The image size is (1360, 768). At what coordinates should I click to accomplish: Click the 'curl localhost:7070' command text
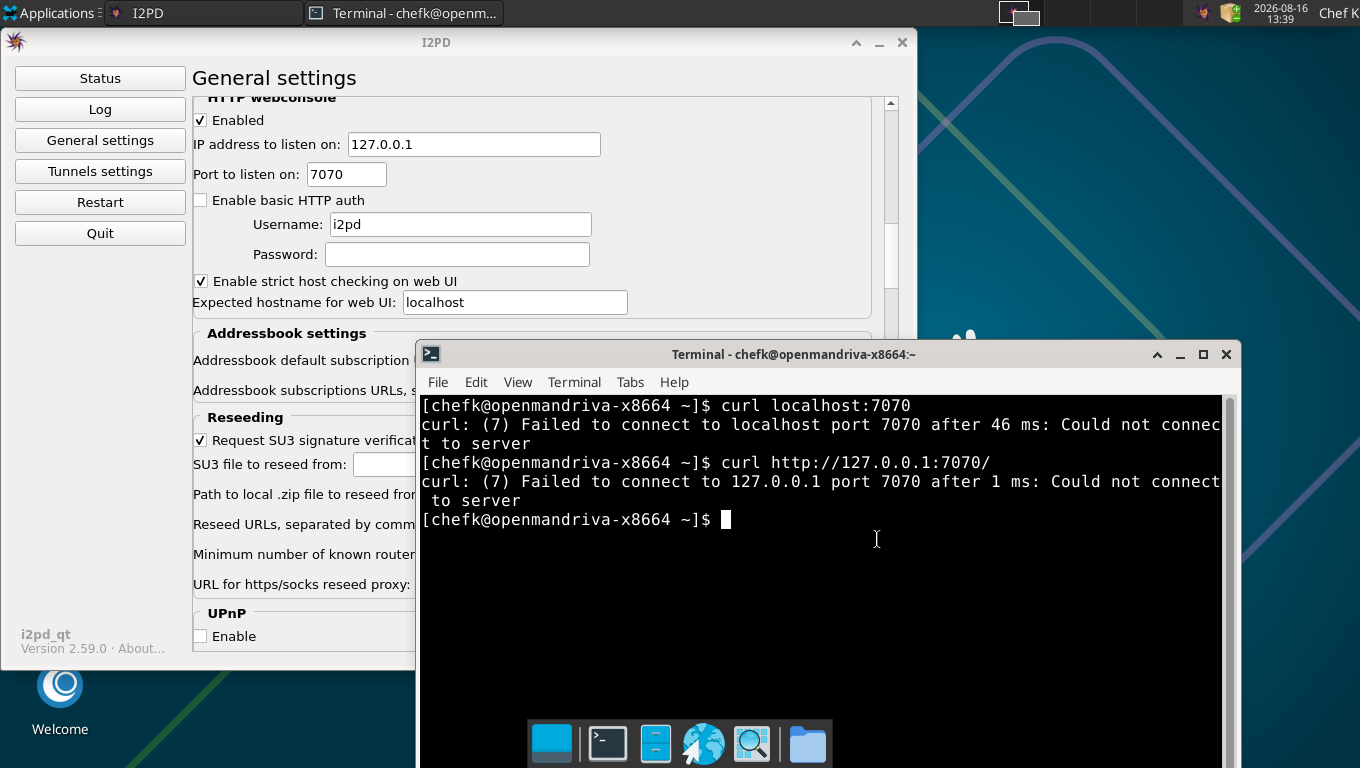tap(815, 406)
